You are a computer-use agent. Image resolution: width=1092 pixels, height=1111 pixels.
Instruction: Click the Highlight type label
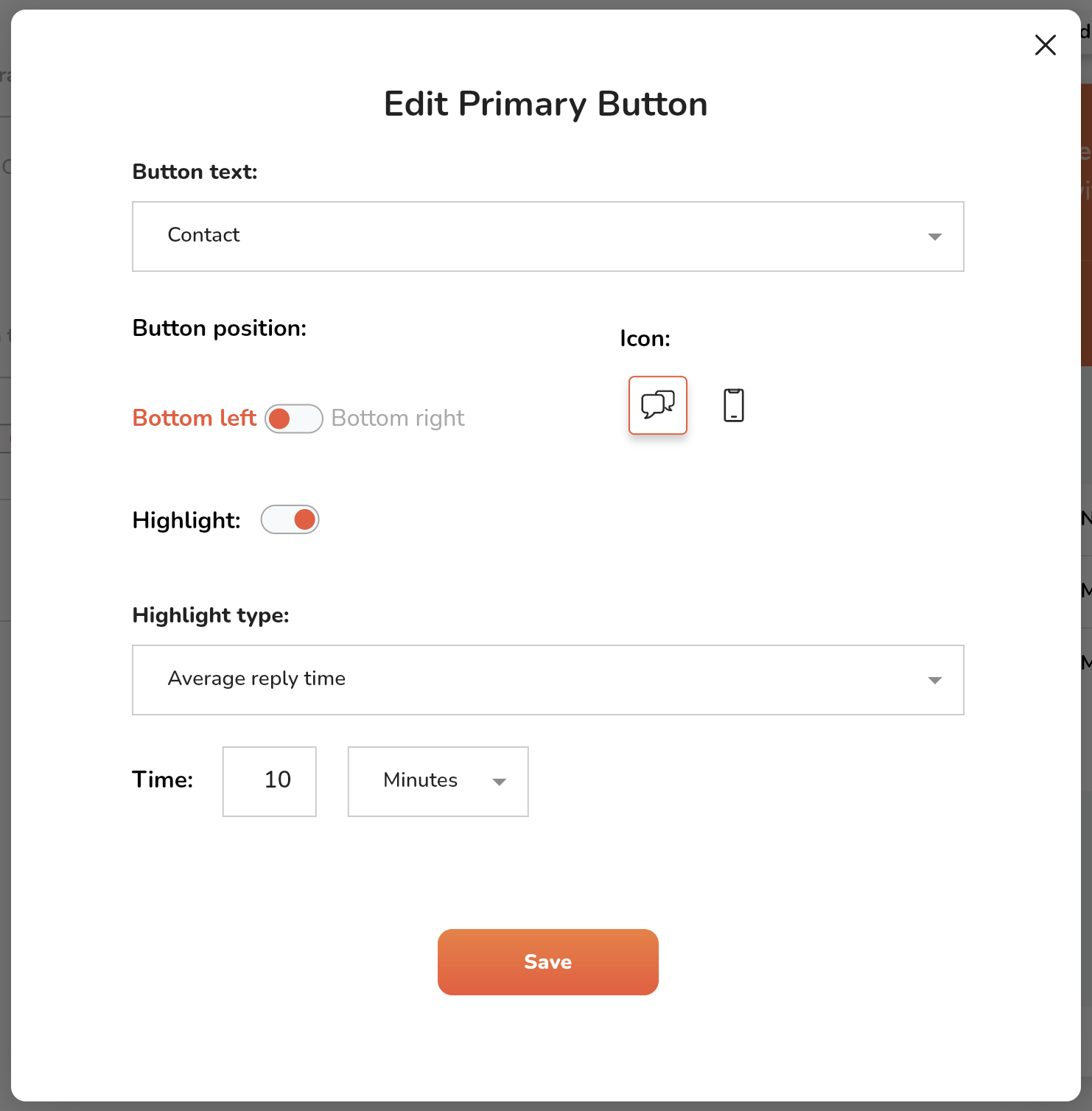coord(211,615)
